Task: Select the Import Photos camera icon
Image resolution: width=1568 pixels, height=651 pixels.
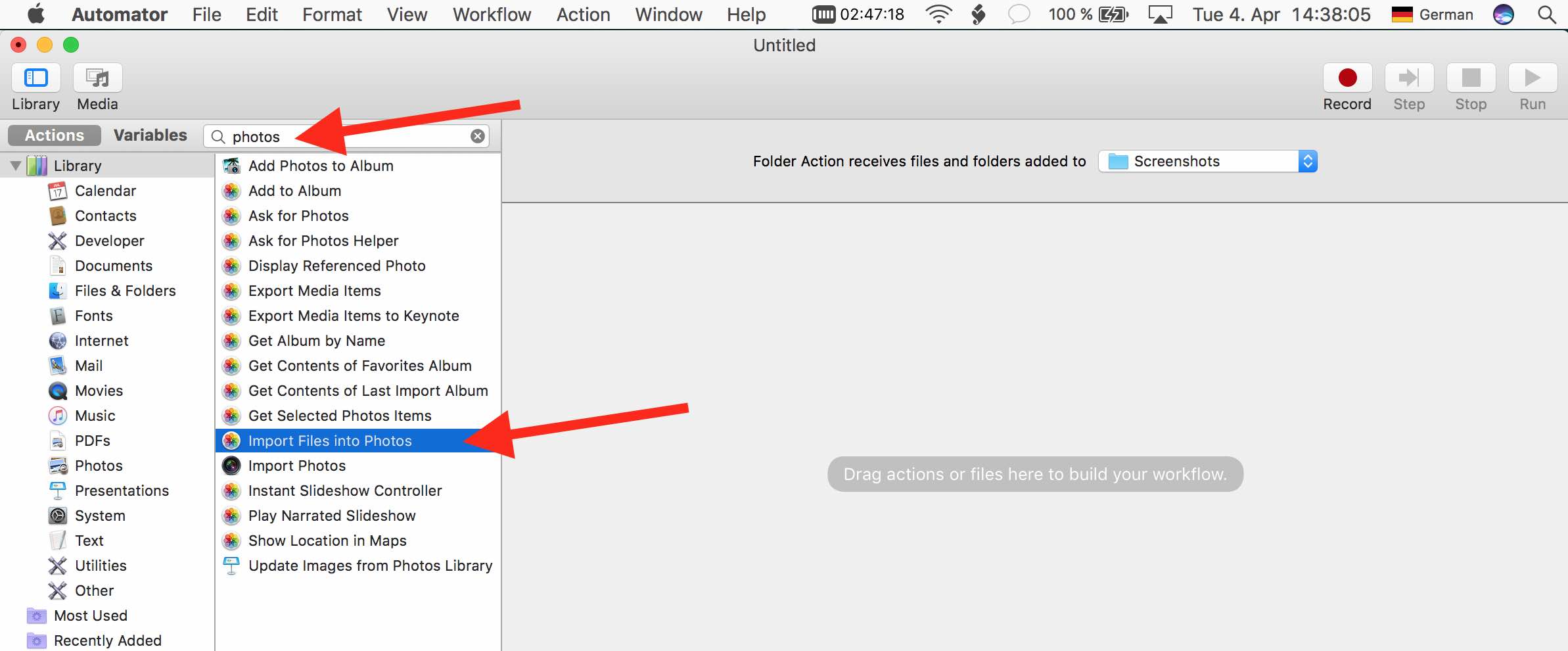Action: (231, 466)
